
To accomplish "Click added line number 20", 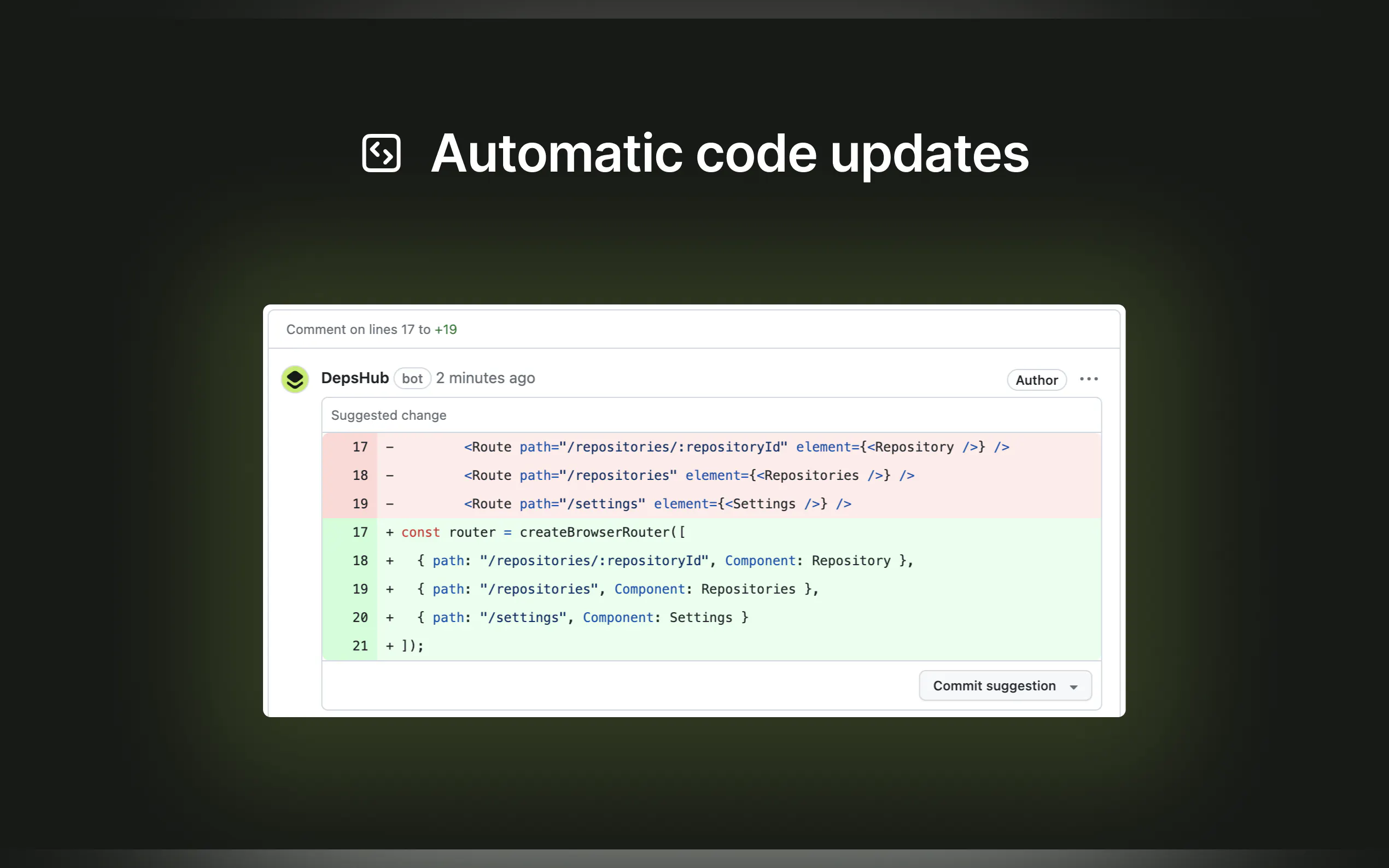I will click(359, 617).
